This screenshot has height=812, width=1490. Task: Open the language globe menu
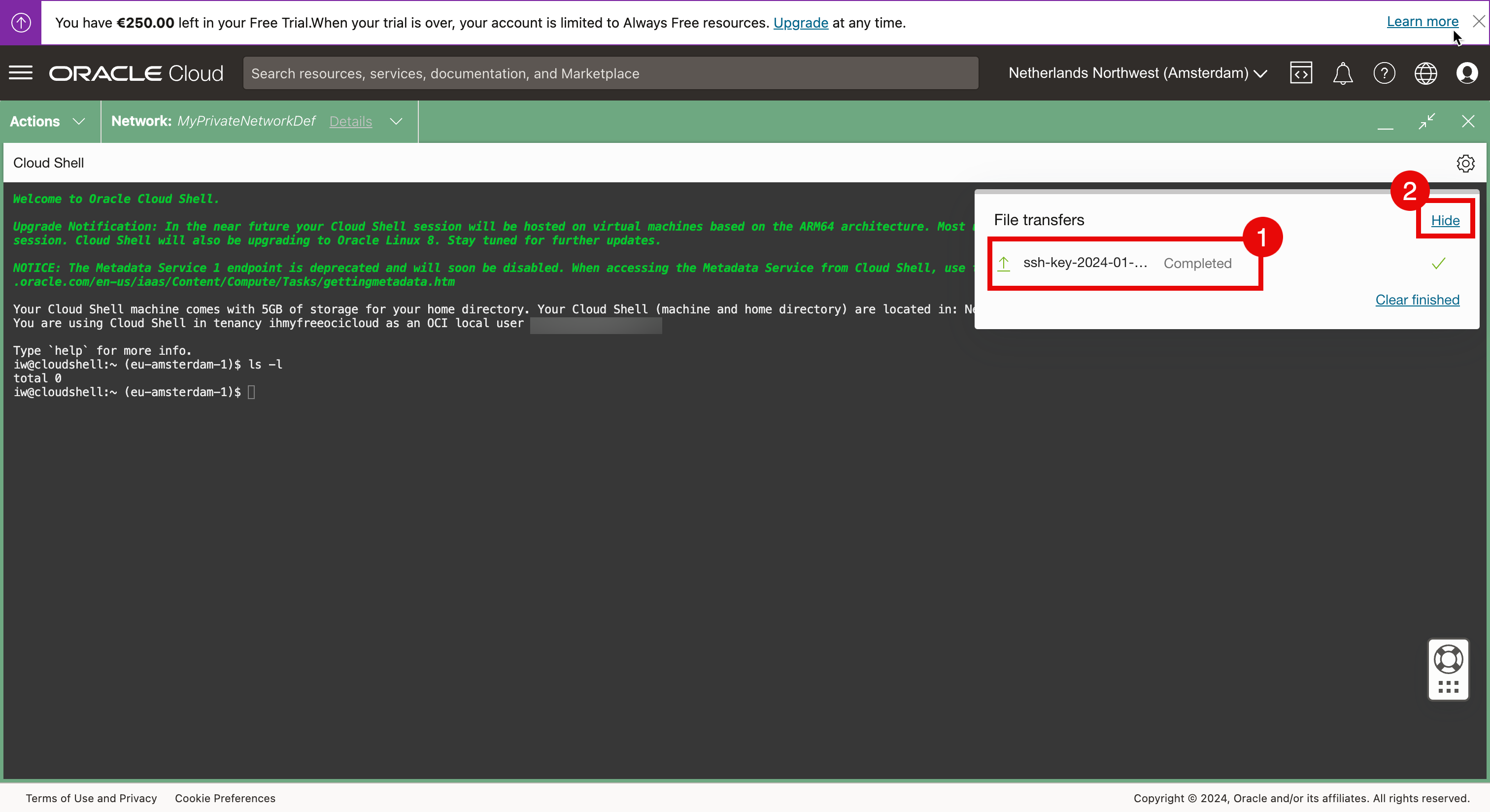point(1426,73)
